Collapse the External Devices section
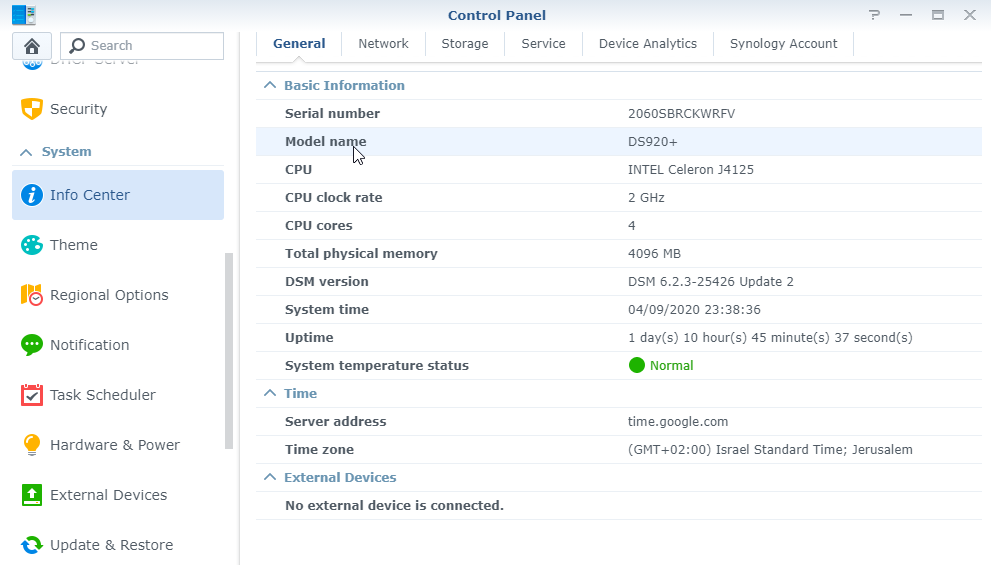 pyautogui.click(x=269, y=478)
